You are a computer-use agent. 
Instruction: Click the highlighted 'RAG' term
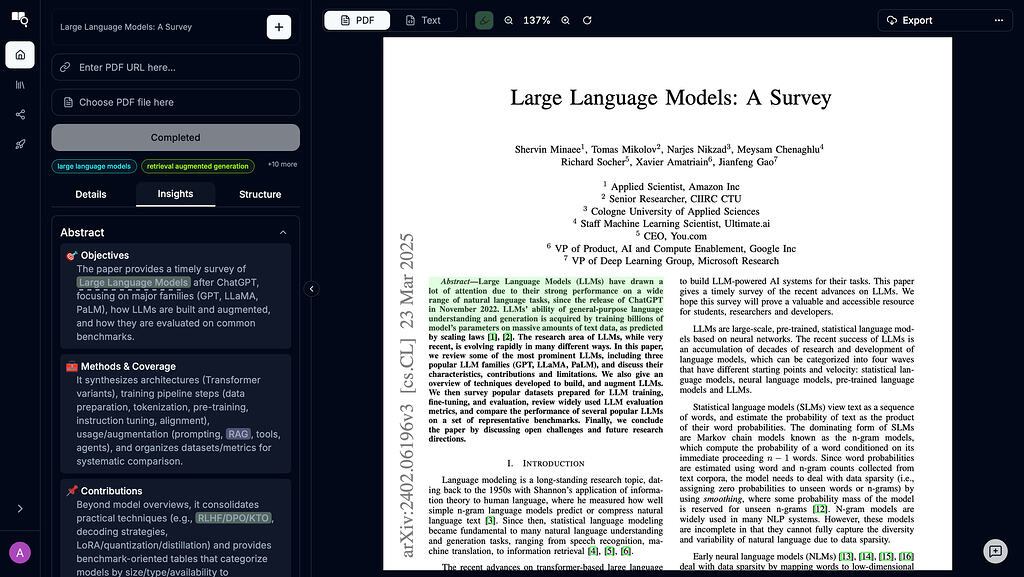(x=238, y=434)
